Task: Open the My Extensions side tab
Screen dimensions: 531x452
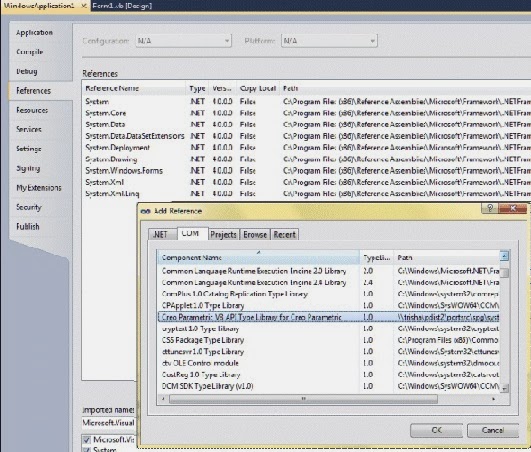Action: 39,188
